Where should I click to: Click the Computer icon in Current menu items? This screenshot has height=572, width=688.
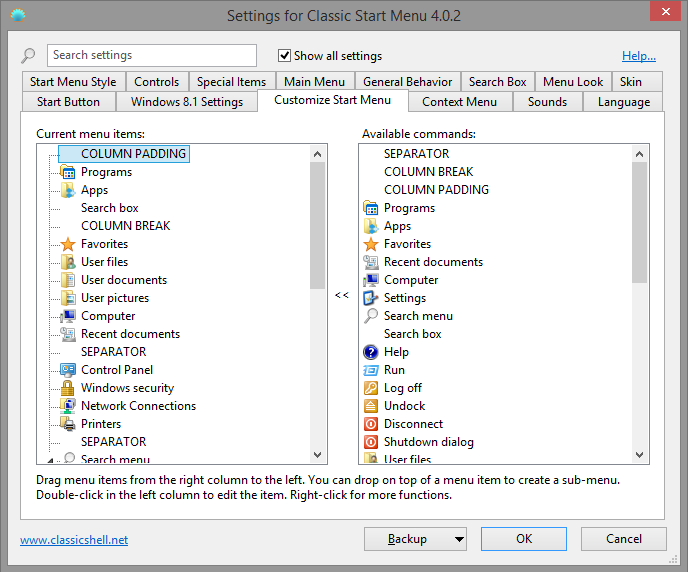(68, 316)
